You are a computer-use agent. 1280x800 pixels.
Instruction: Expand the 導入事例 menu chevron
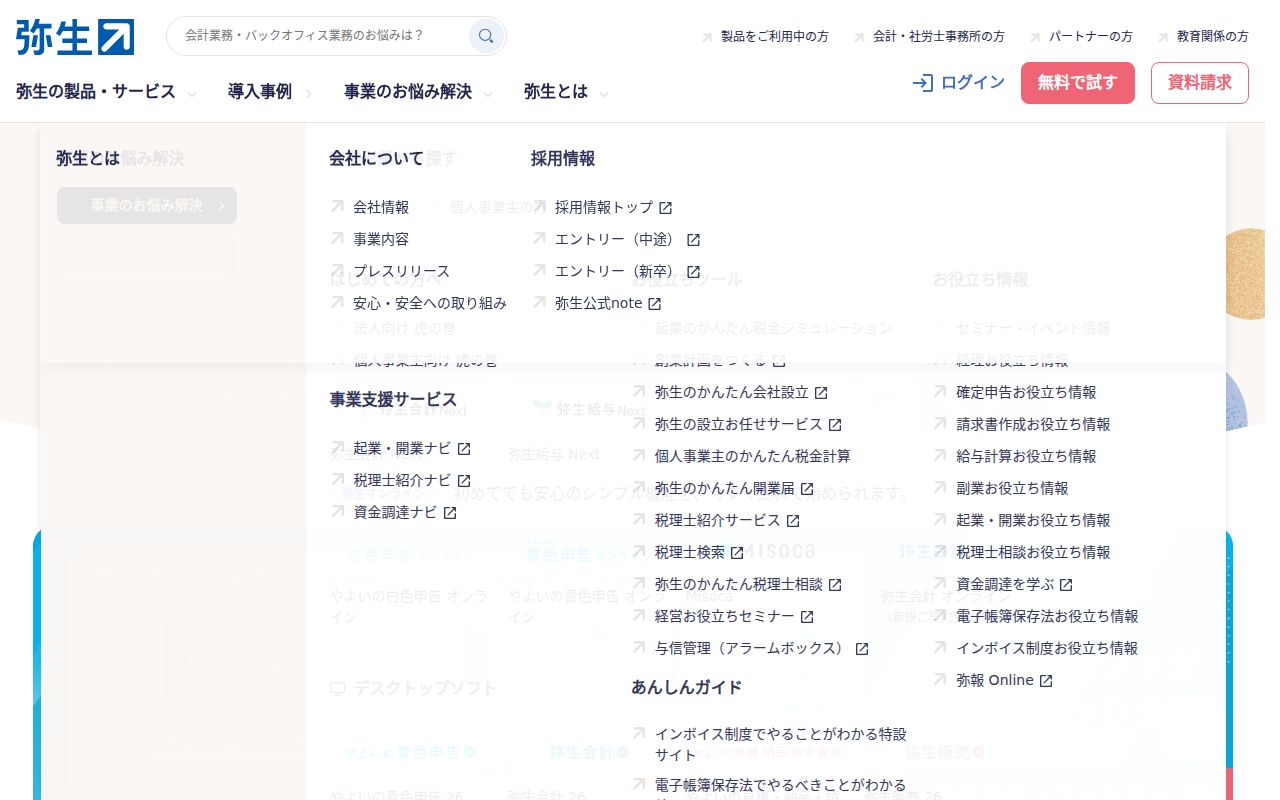click(308, 94)
